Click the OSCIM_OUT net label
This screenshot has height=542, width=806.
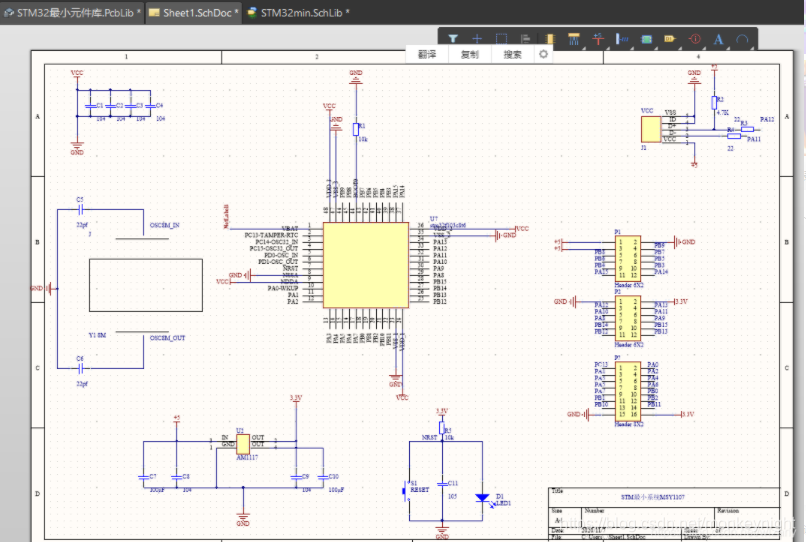tap(167, 338)
